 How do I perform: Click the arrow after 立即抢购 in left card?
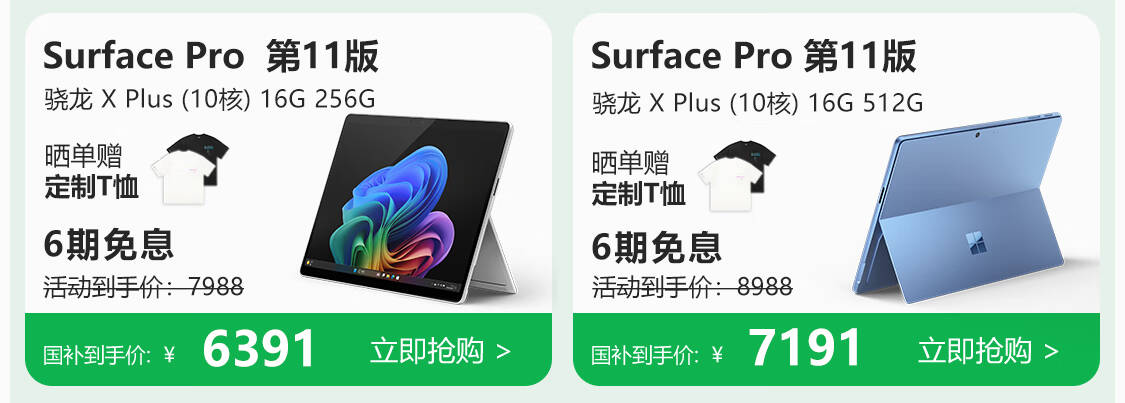pos(504,352)
